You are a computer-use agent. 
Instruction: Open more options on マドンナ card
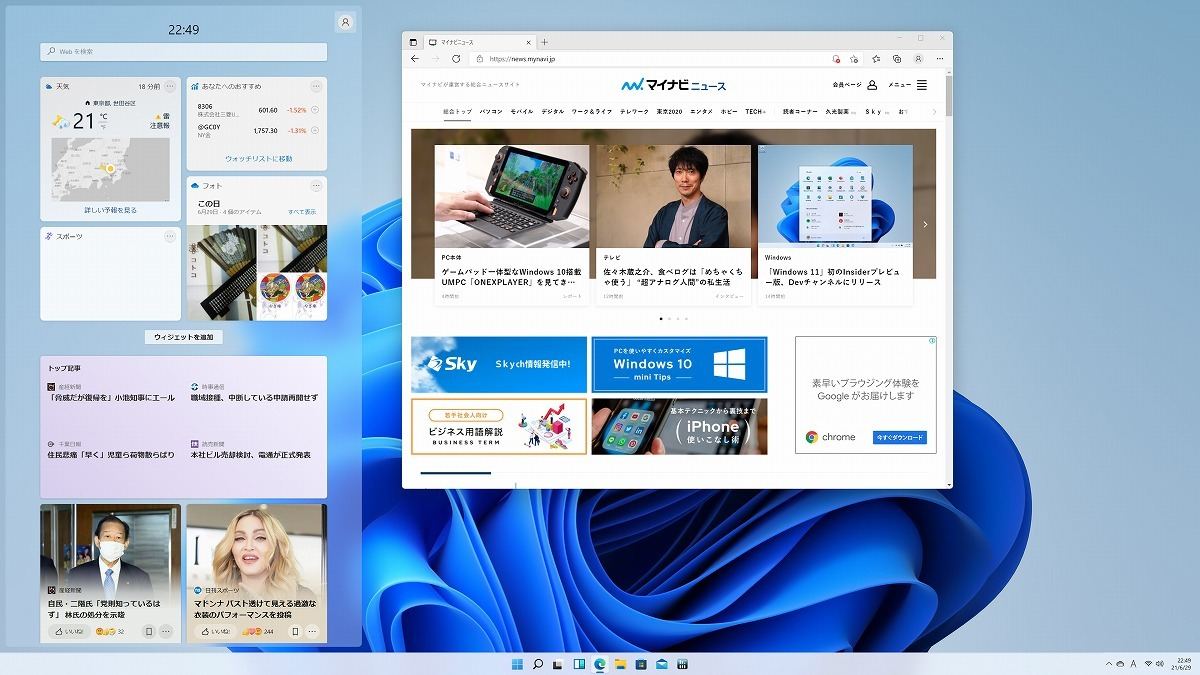point(312,632)
